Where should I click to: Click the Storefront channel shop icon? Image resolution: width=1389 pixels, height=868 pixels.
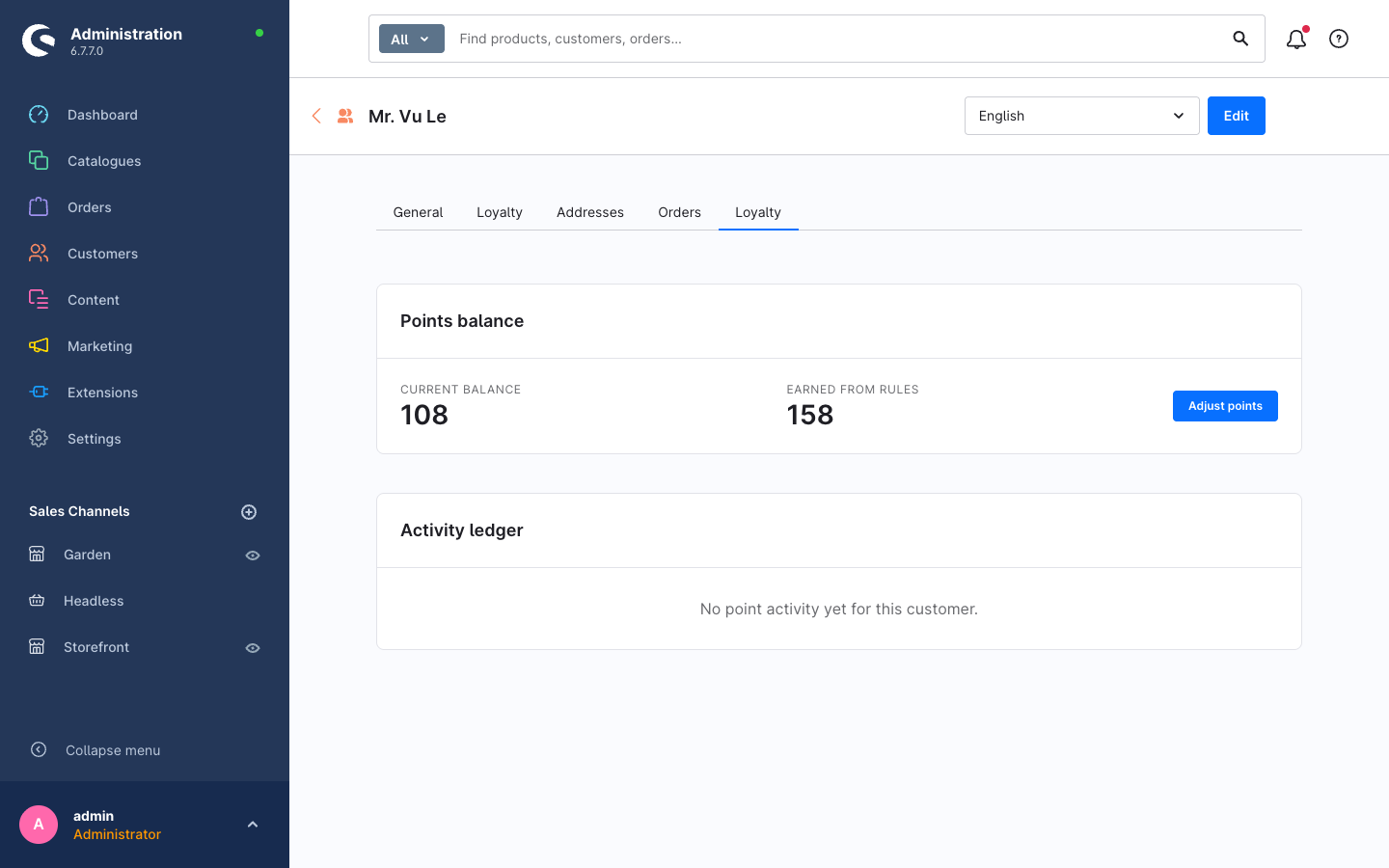37,646
